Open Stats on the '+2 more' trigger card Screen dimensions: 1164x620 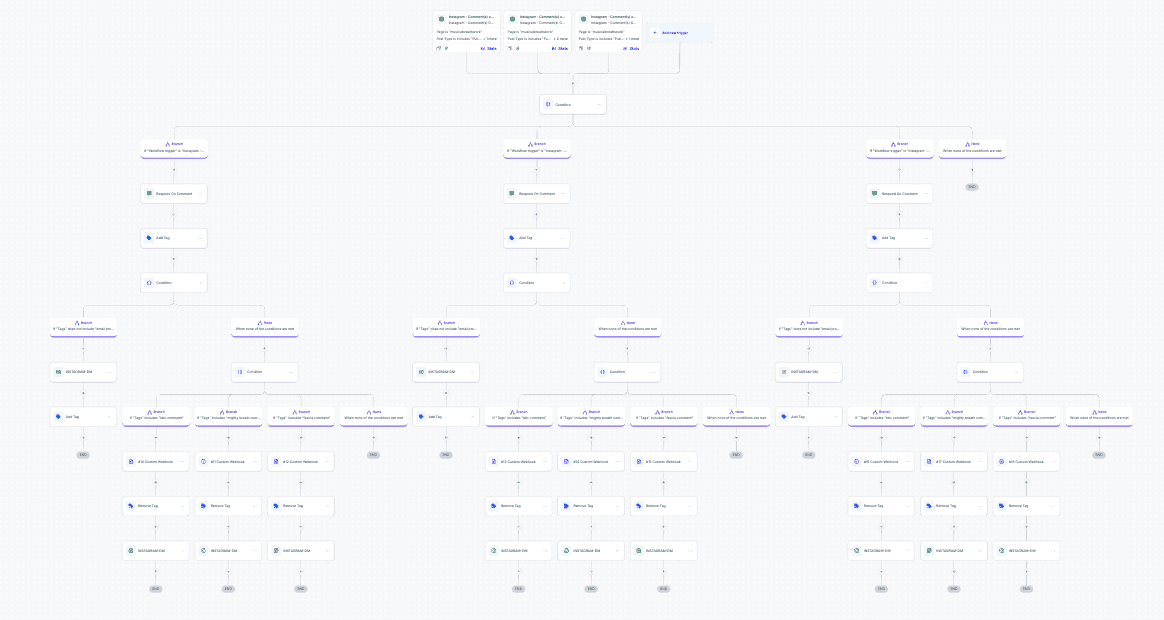pos(560,48)
